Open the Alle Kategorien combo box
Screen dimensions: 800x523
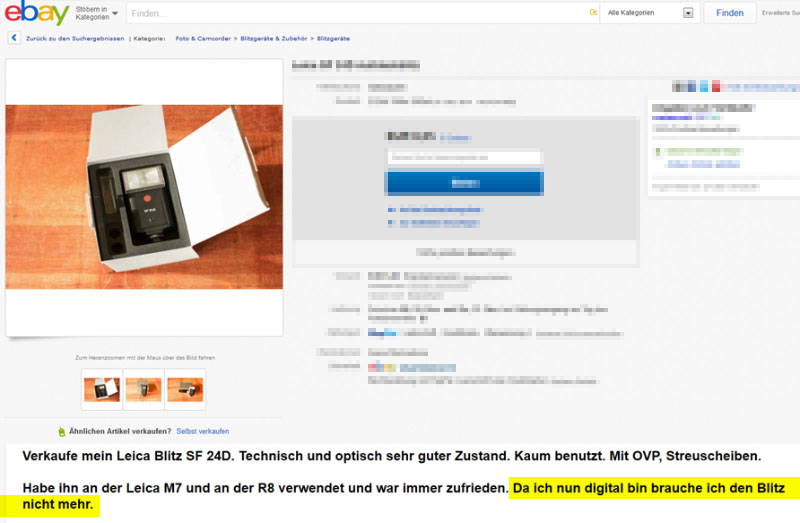point(649,13)
